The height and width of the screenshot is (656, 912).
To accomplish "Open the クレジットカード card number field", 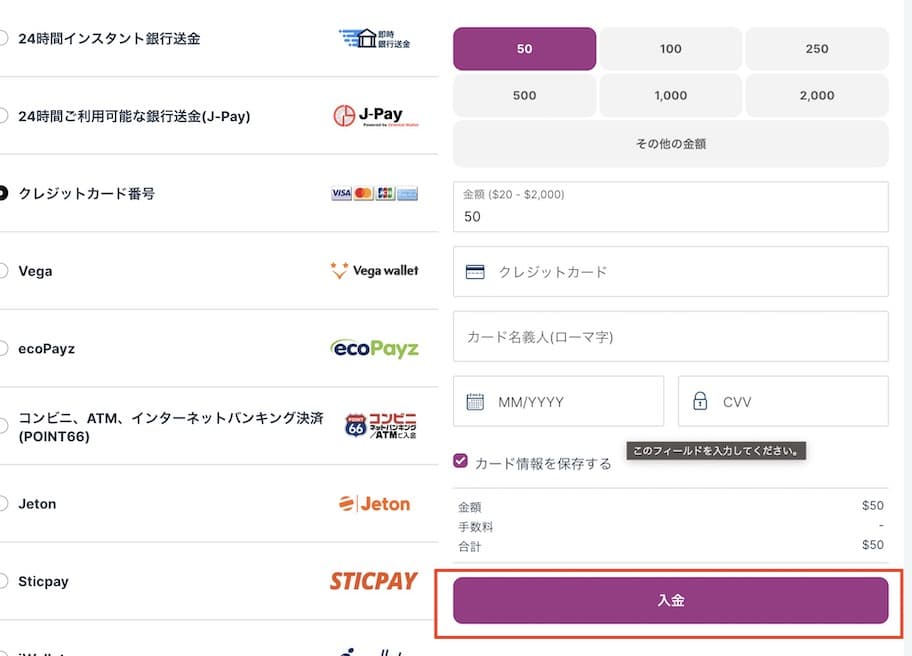I will point(670,271).
